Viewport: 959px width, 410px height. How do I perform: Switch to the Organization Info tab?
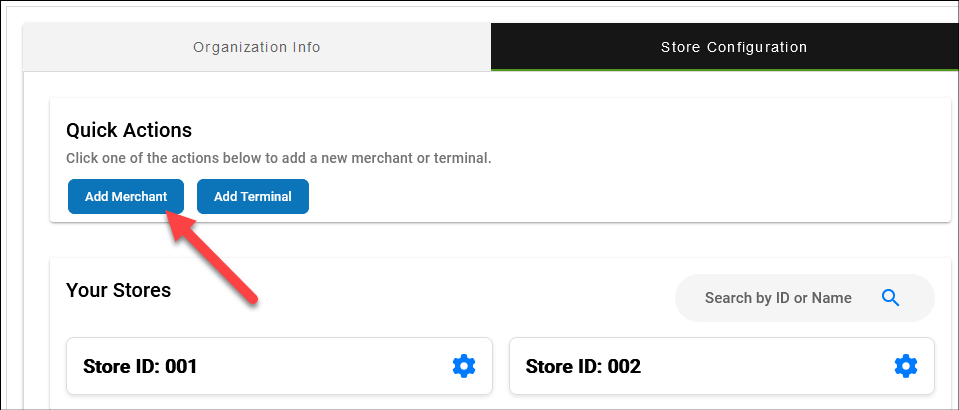257,47
